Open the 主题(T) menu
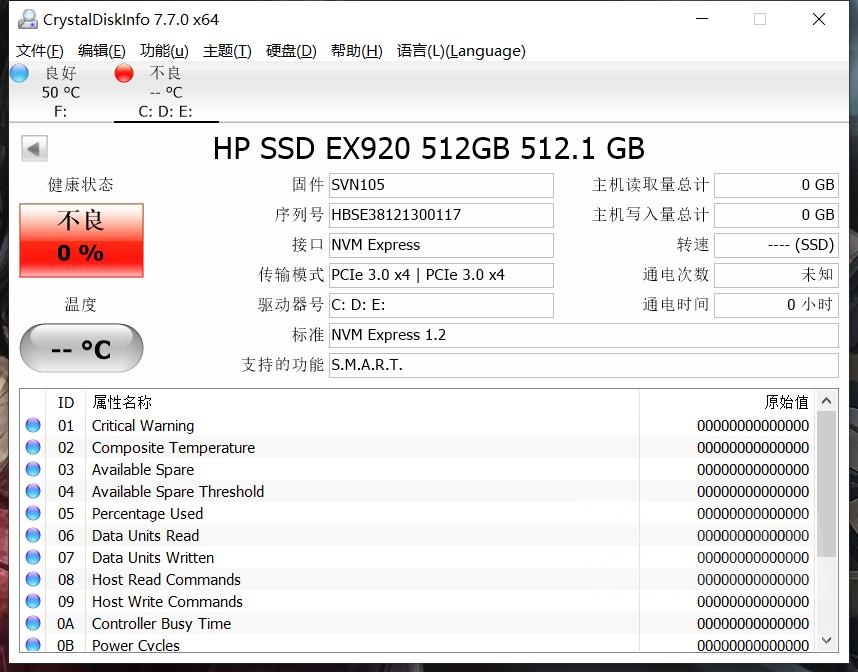Viewport: 858px width, 672px height. coord(227,51)
